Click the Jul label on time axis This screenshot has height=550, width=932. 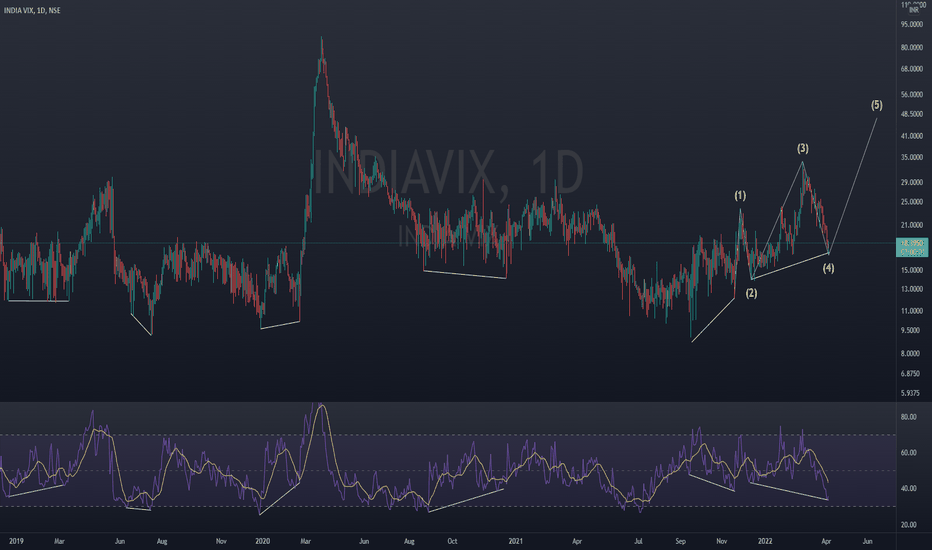(x=638, y=541)
